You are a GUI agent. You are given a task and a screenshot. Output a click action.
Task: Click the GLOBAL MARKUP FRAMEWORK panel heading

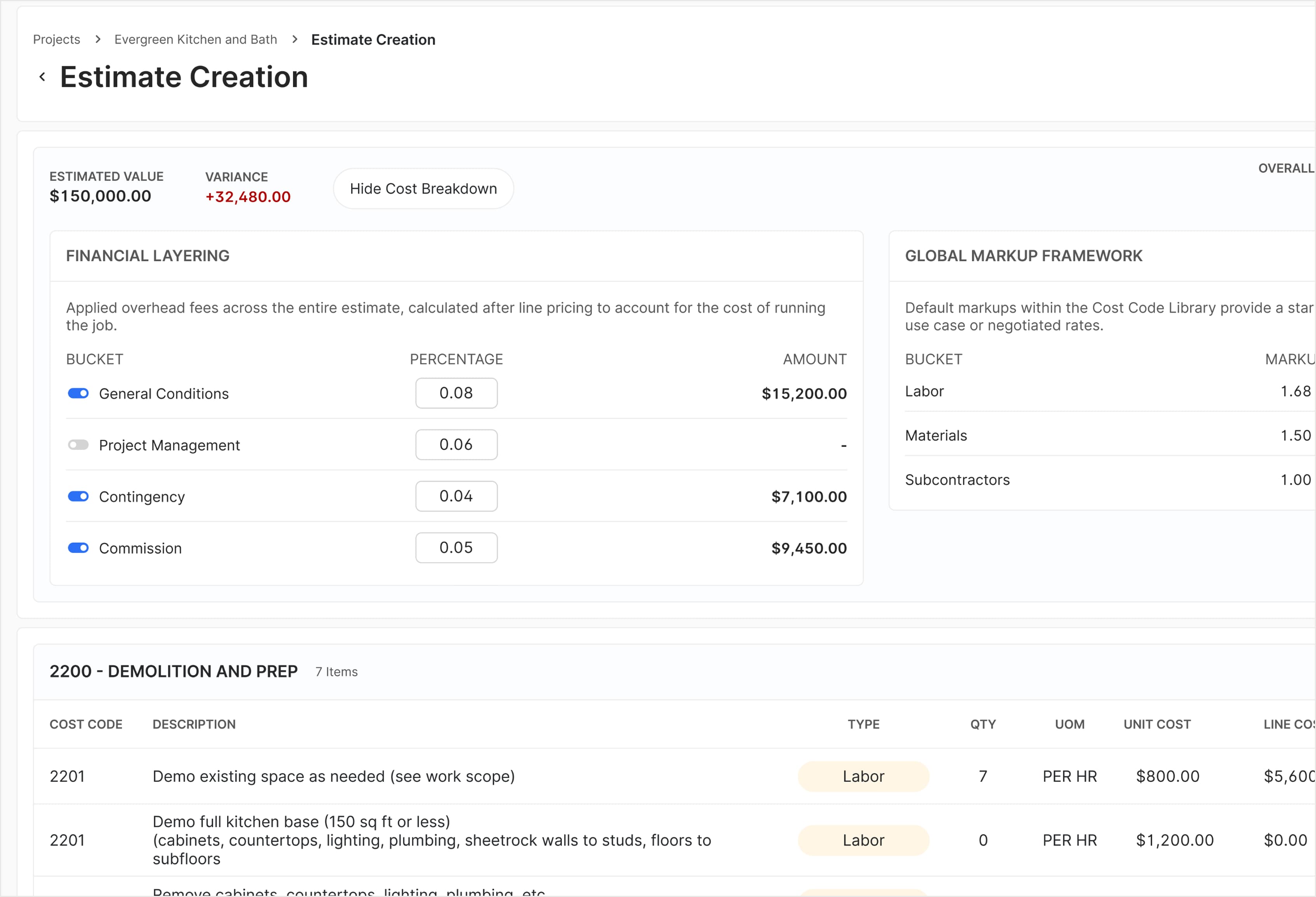tap(1023, 256)
